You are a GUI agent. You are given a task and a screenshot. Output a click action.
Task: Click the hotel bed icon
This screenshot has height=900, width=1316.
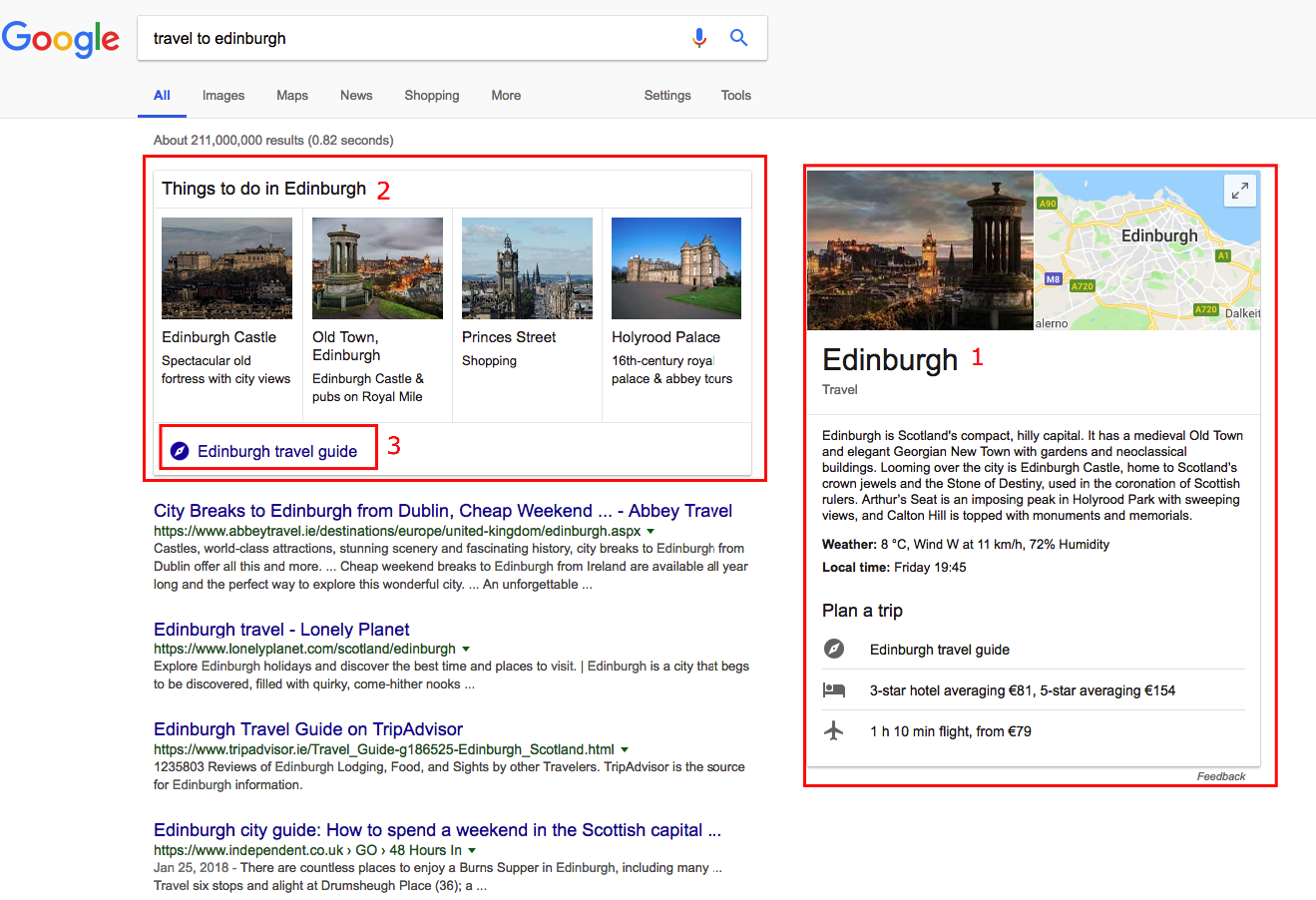pyautogui.click(x=834, y=689)
